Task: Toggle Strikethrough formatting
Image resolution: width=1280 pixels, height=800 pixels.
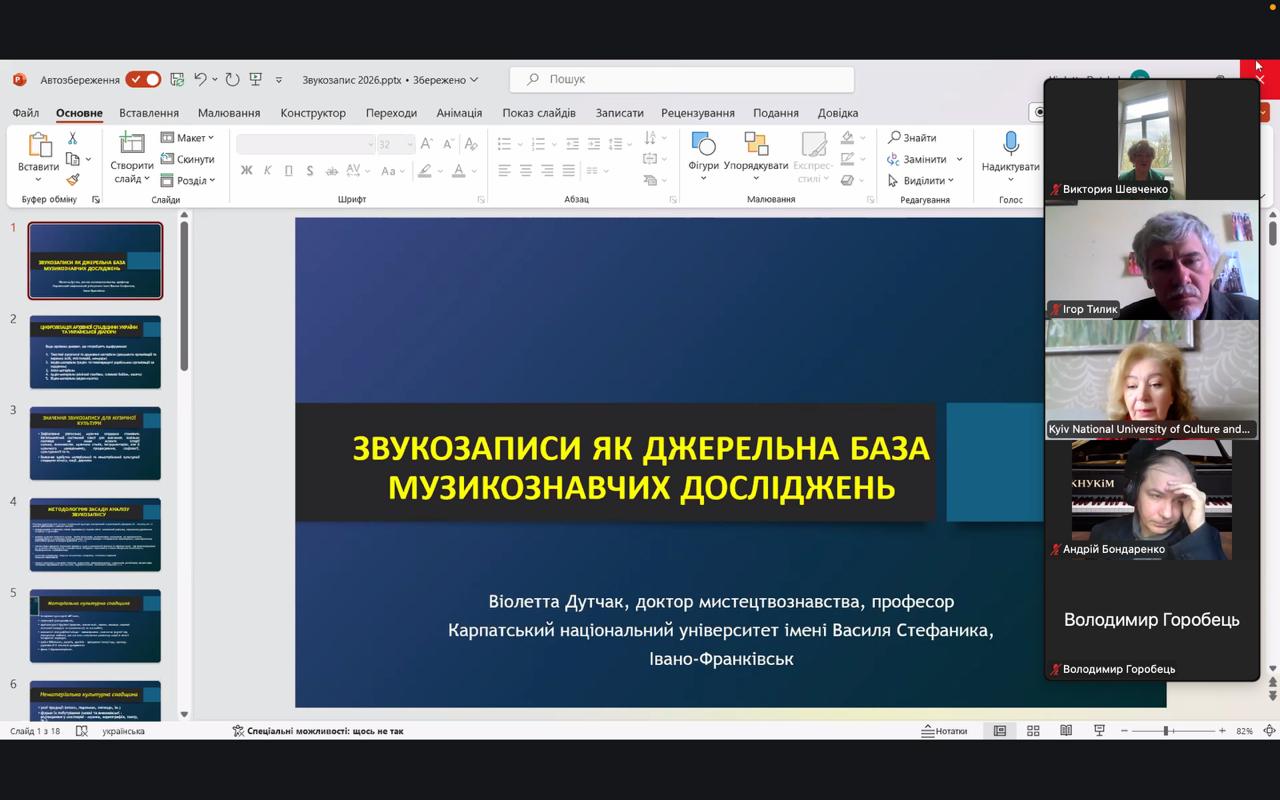Action: coord(331,171)
